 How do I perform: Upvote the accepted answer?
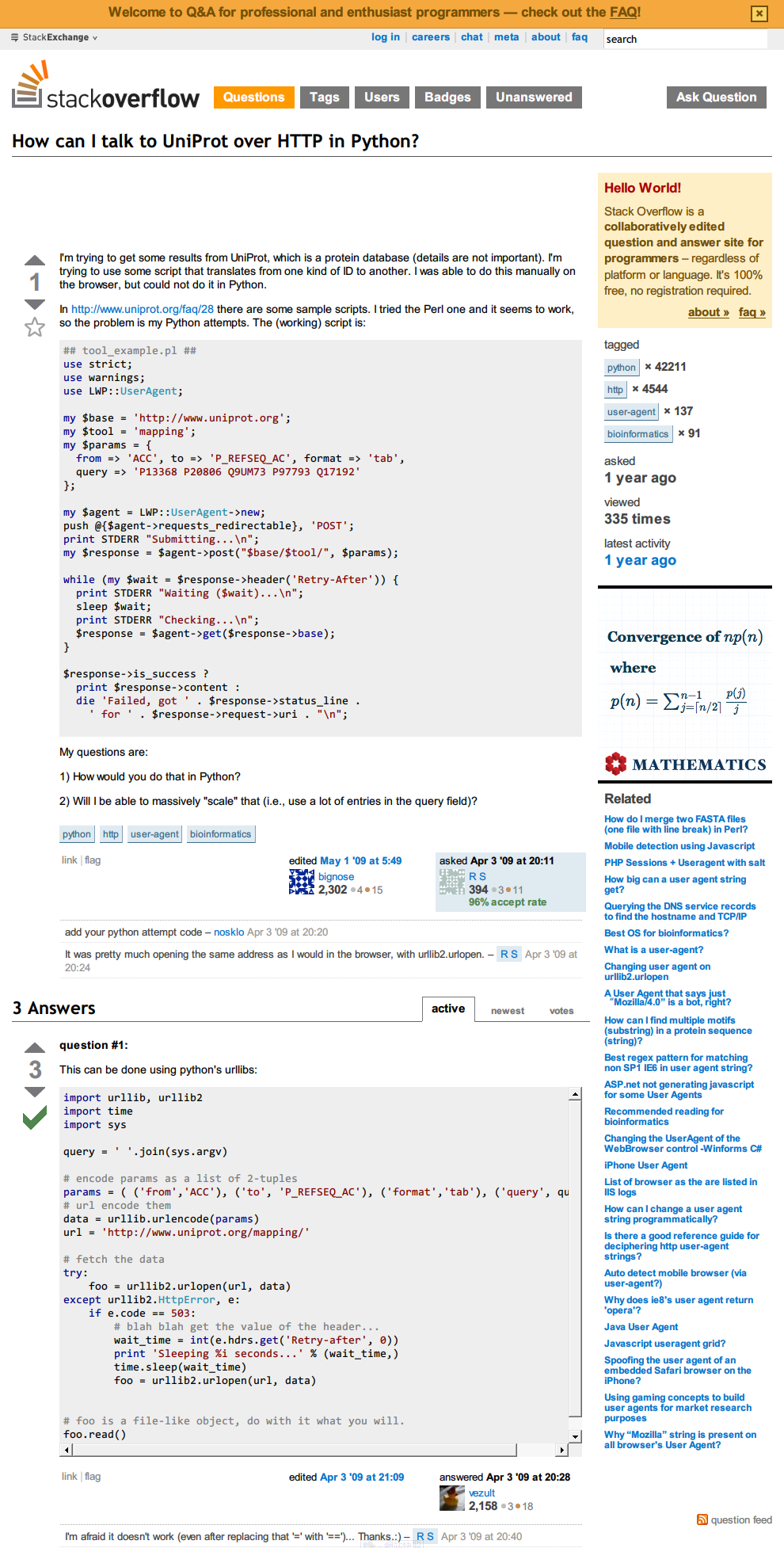pos(35,1047)
